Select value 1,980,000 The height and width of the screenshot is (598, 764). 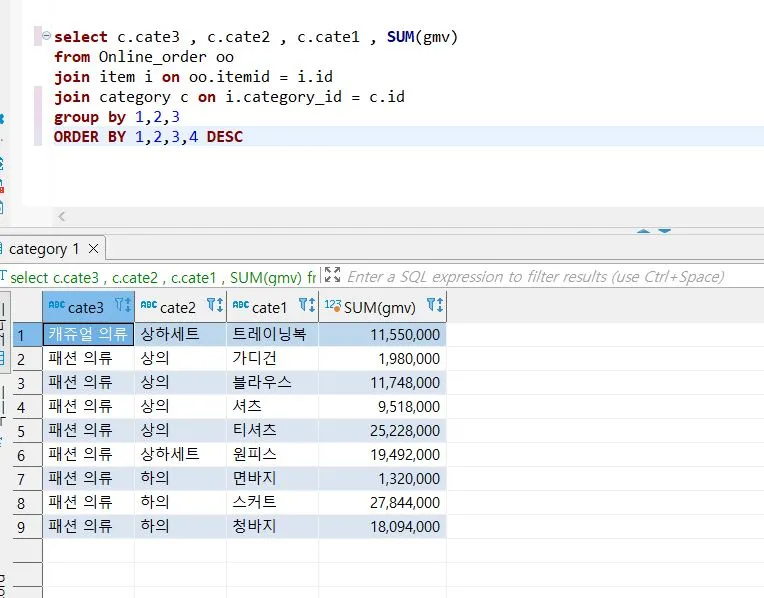pyautogui.click(x=382, y=358)
